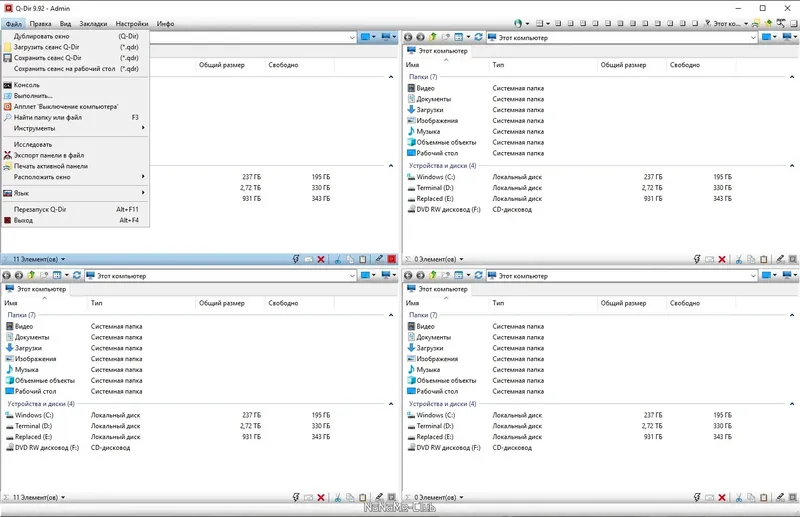The height and width of the screenshot is (517, 800).
Task: Open the Настройки menu
Action: click(x=132, y=23)
